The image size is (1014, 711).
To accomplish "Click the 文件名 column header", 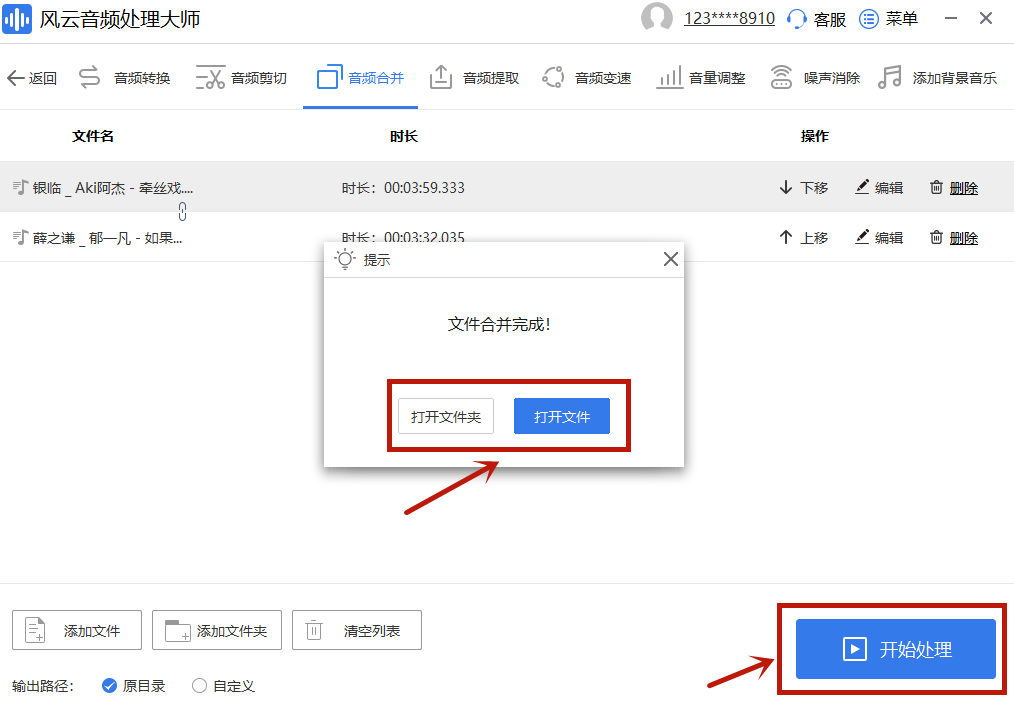I will point(92,136).
